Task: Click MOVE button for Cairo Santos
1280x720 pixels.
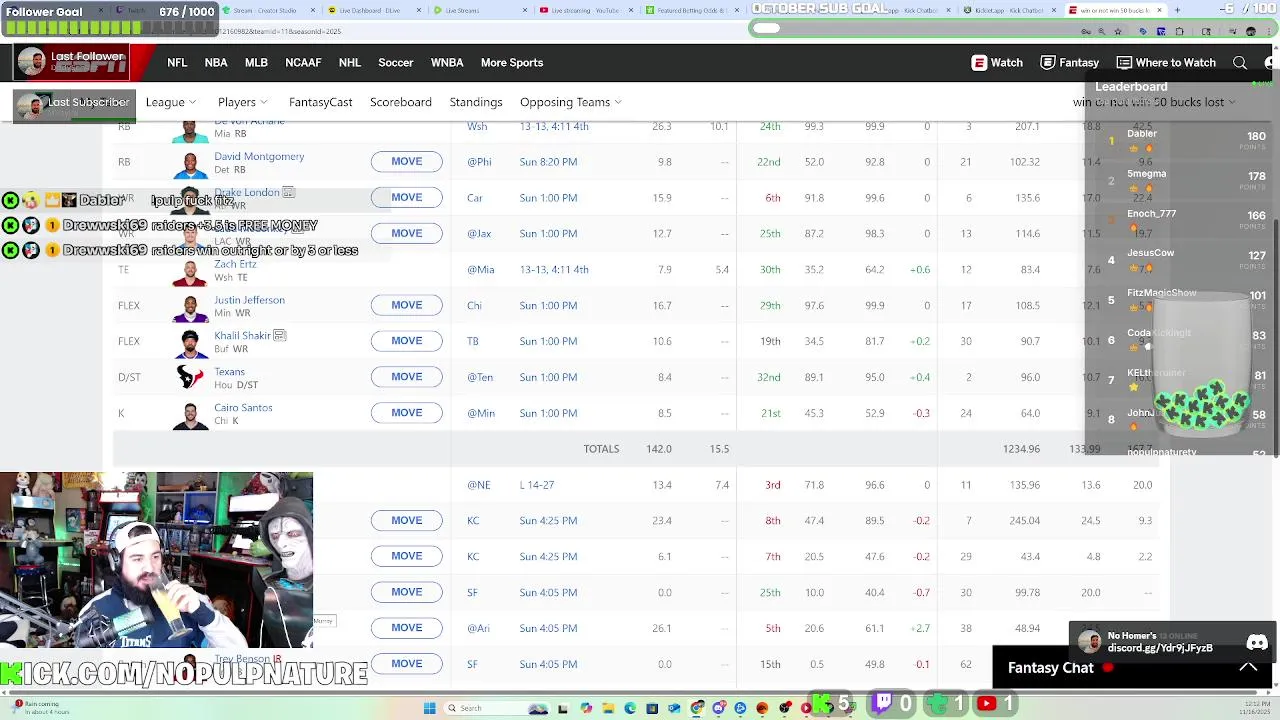Action: [407, 413]
